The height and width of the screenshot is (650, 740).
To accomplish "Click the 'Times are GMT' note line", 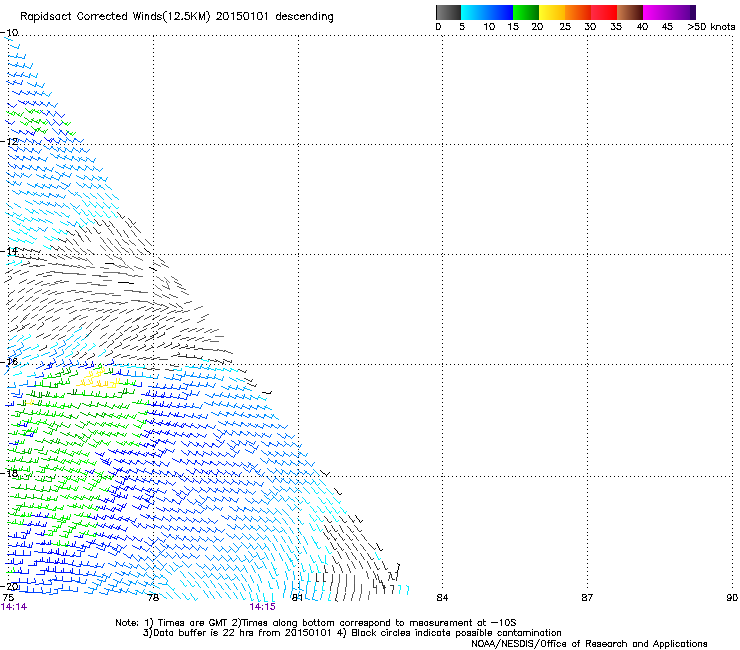I will pos(316,623).
